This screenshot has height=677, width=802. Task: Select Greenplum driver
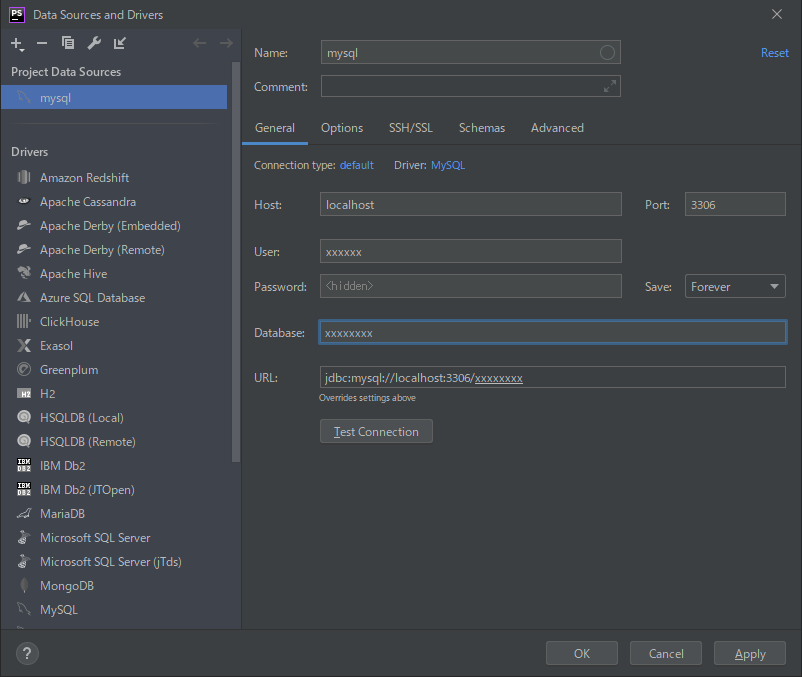click(114, 370)
